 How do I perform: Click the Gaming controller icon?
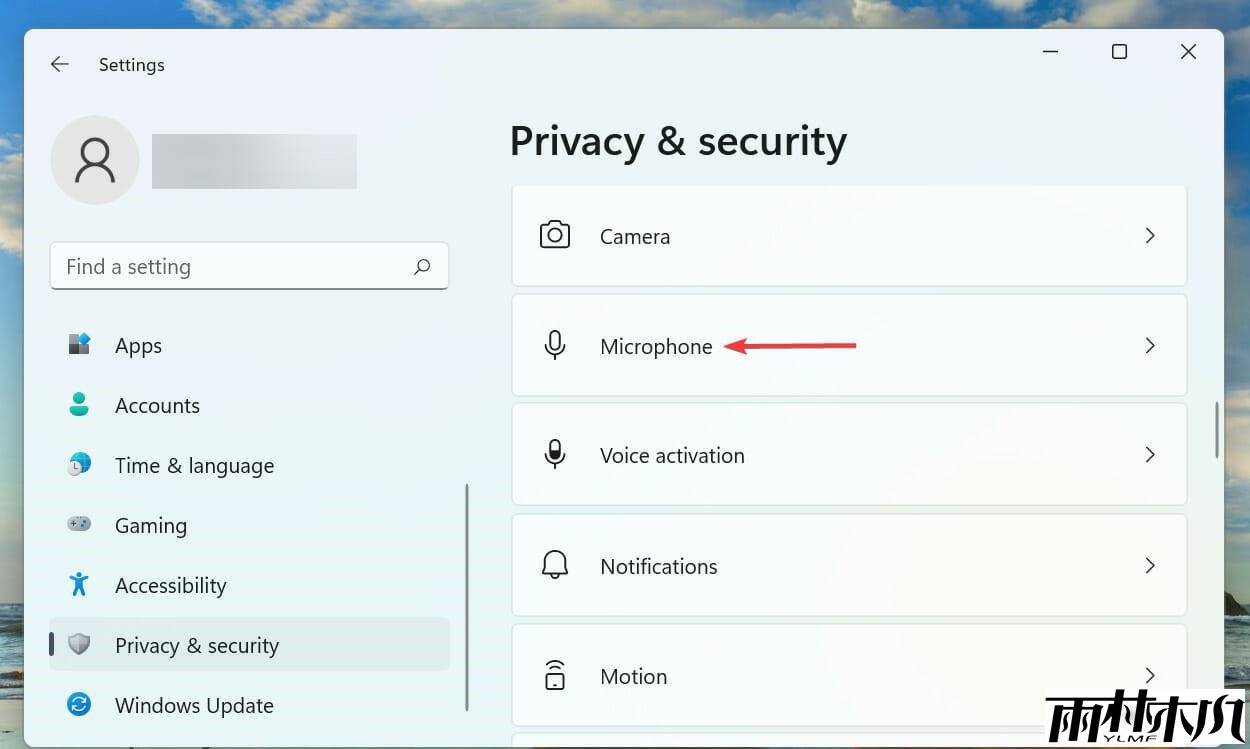80,524
